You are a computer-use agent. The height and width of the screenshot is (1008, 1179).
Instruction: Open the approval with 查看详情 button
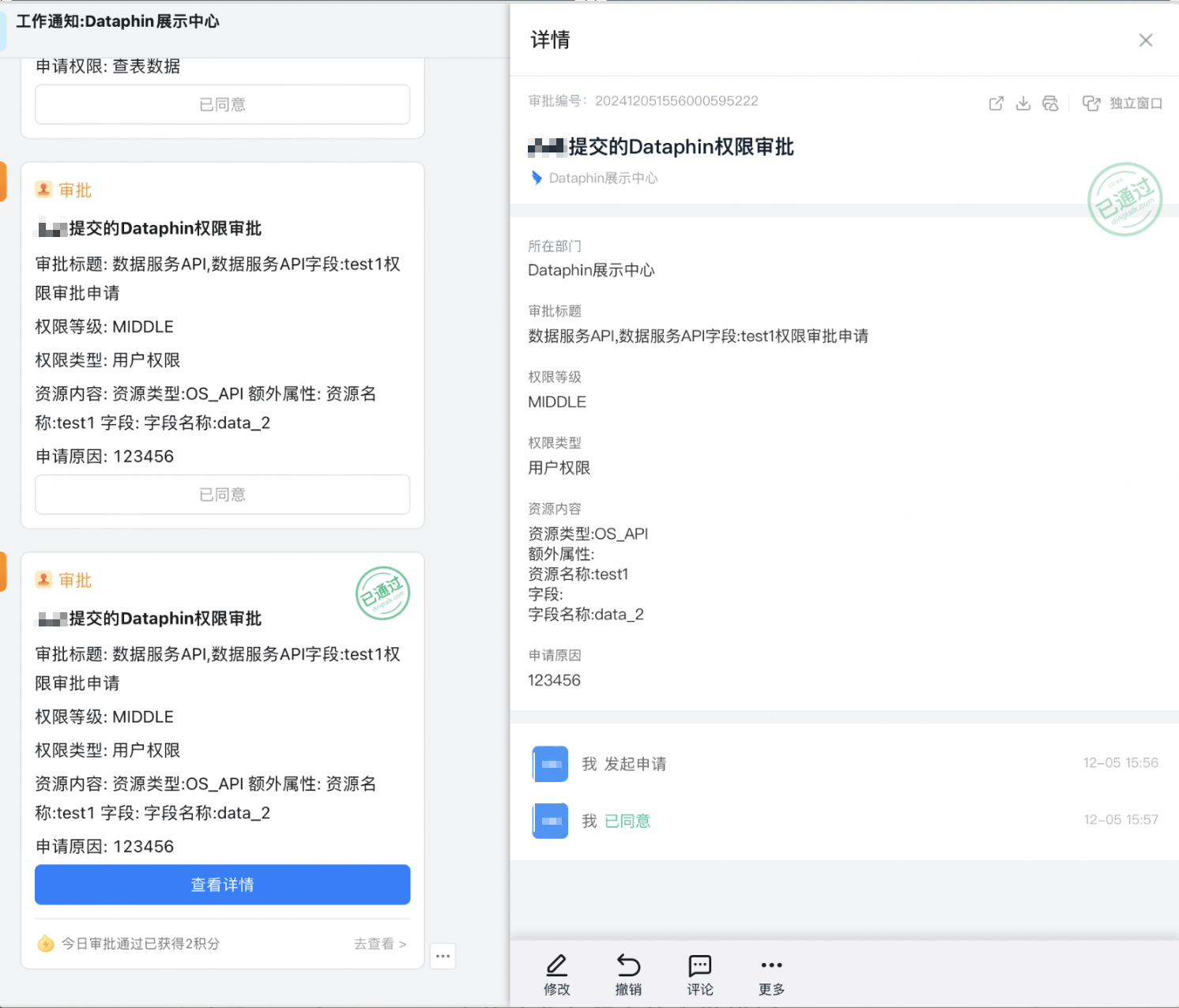(x=223, y=885)
